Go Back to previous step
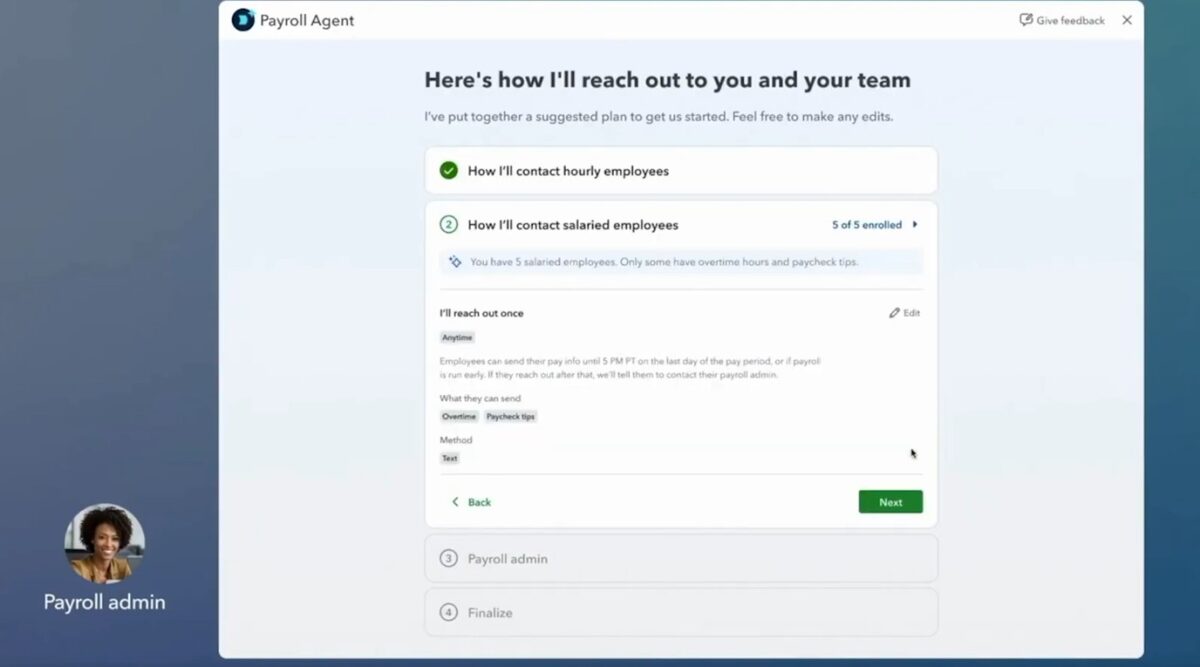The width and height of the screenshot is (1200, 667). 471,502
